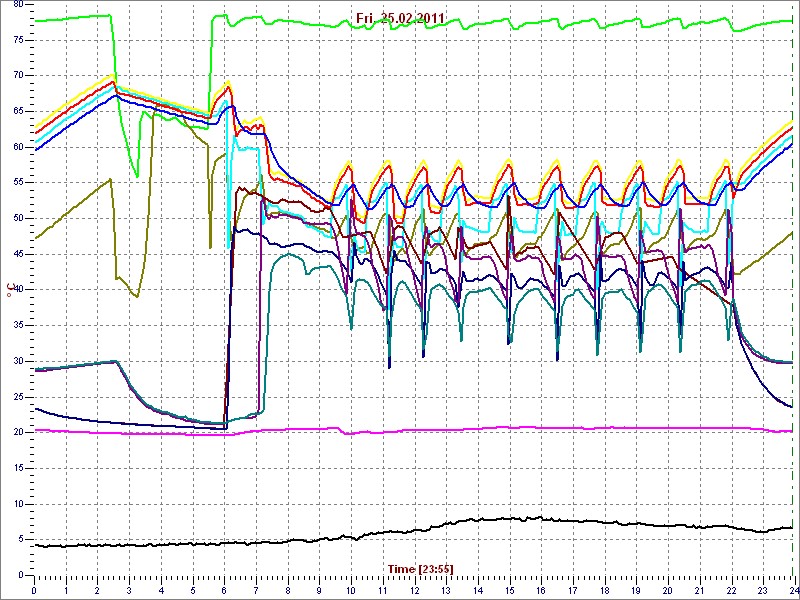This screenshot has height=600, width=800.
Task: Click the date title Fri. 25.02.2011
Action: [401, 19]
